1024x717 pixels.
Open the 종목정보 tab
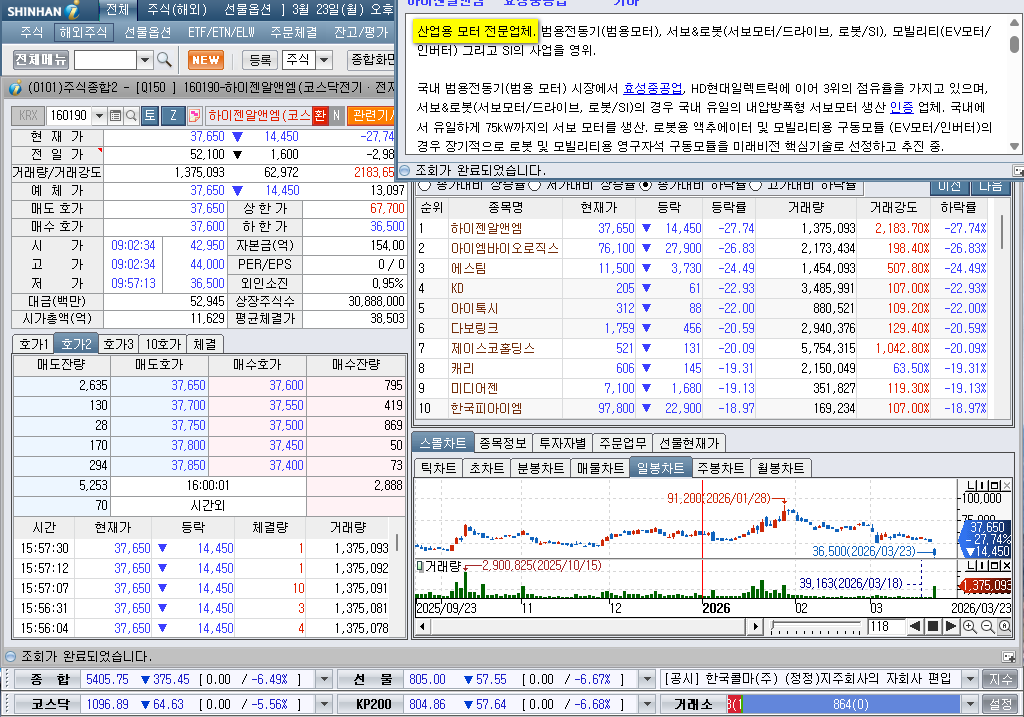pos(503,443)
